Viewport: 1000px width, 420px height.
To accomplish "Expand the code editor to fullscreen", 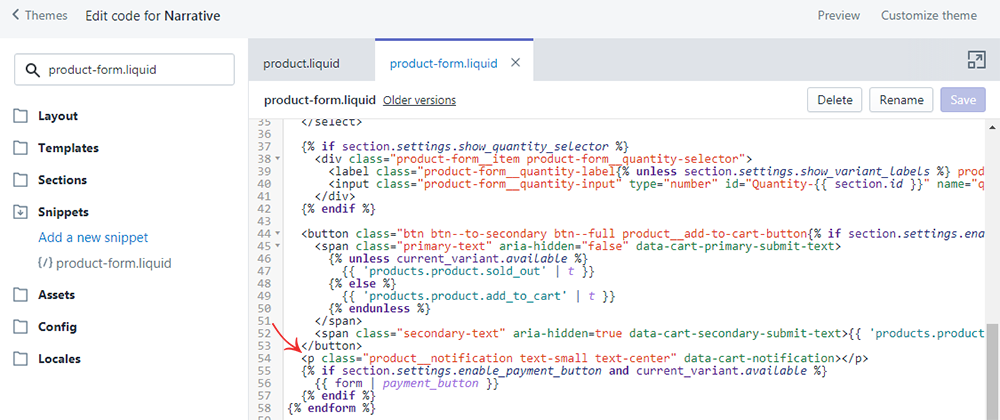I will point(976,60).
